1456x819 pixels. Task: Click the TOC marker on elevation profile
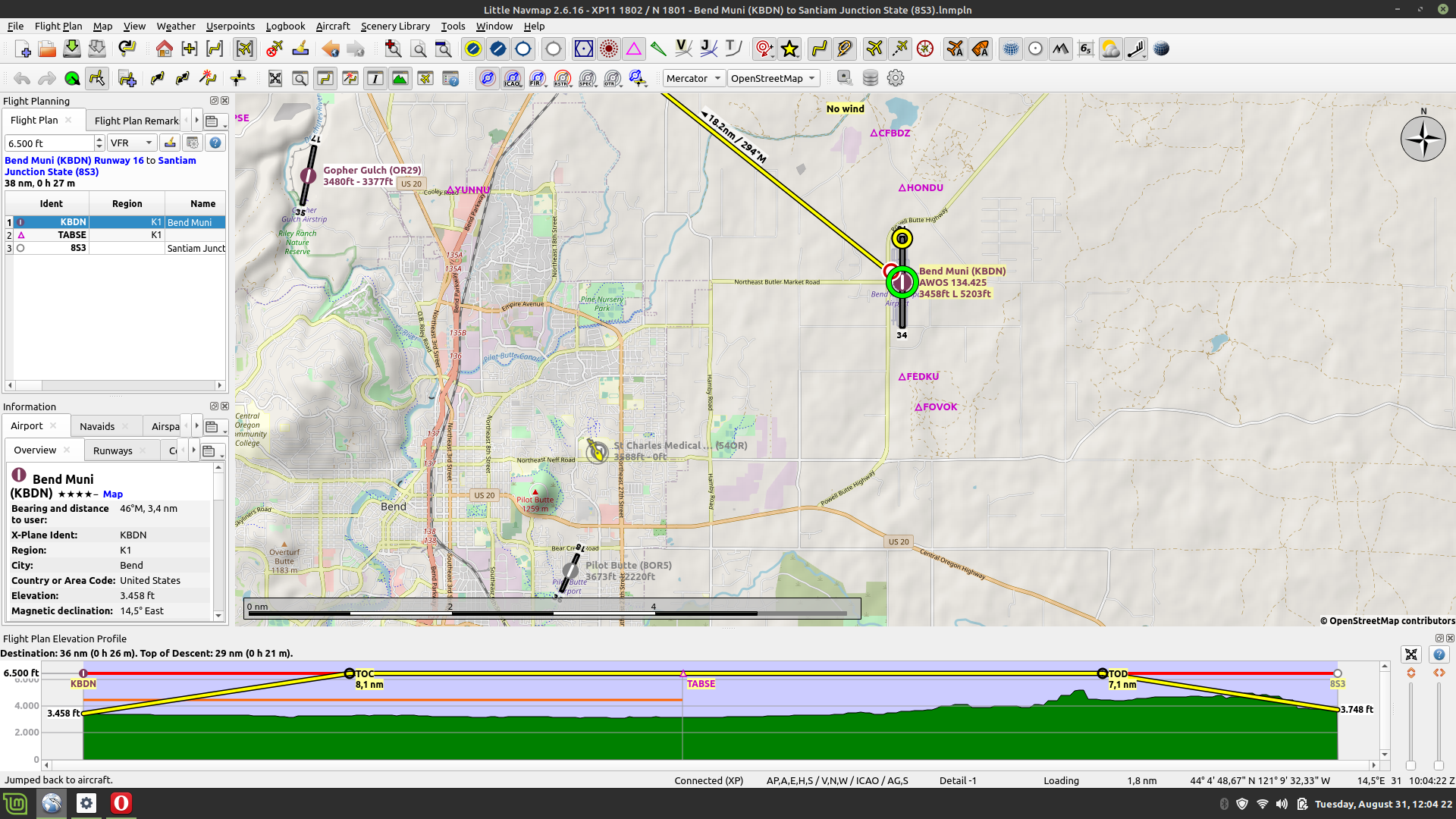(x=350, y=673)
